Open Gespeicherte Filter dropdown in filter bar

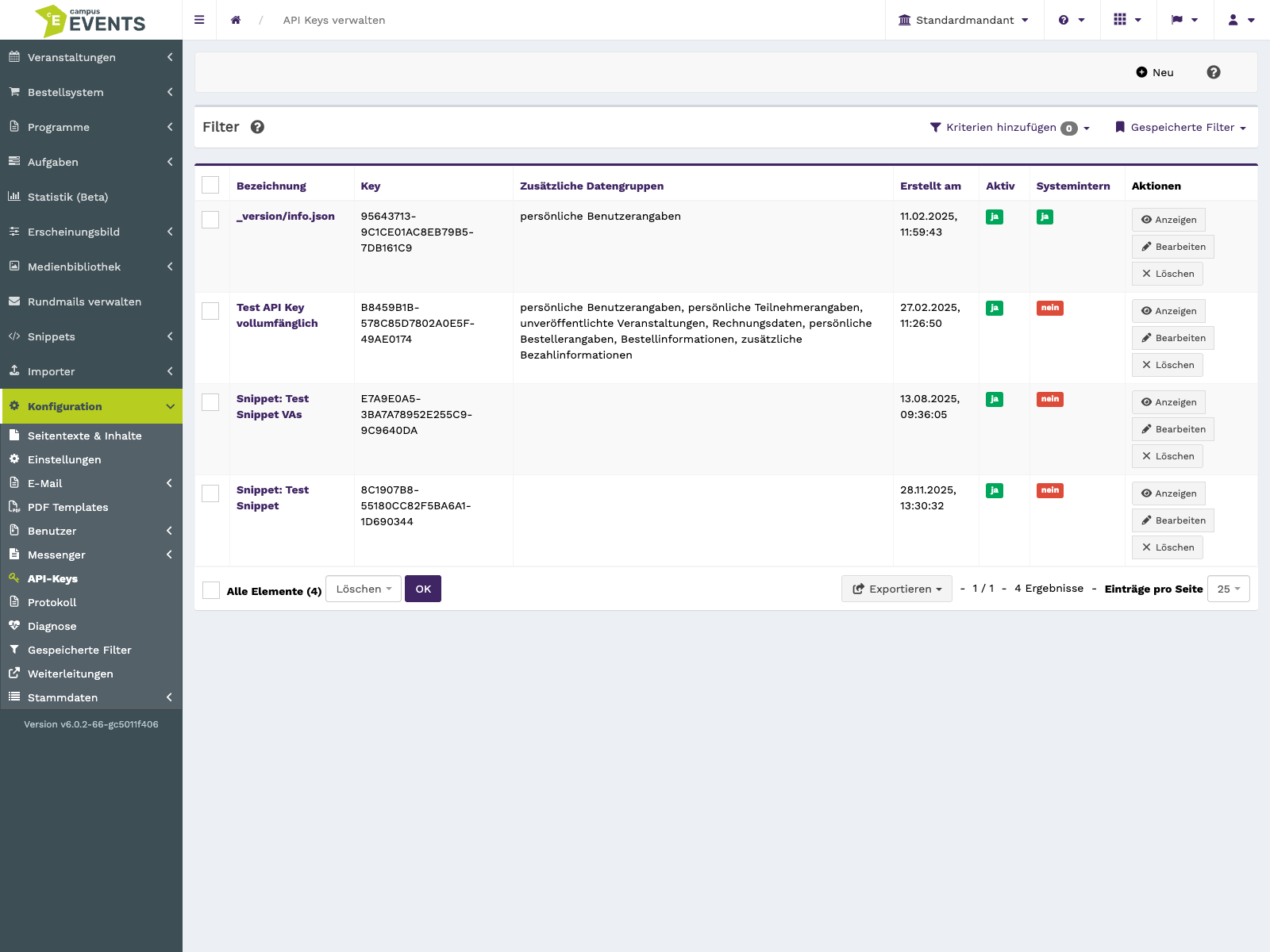1180,127
